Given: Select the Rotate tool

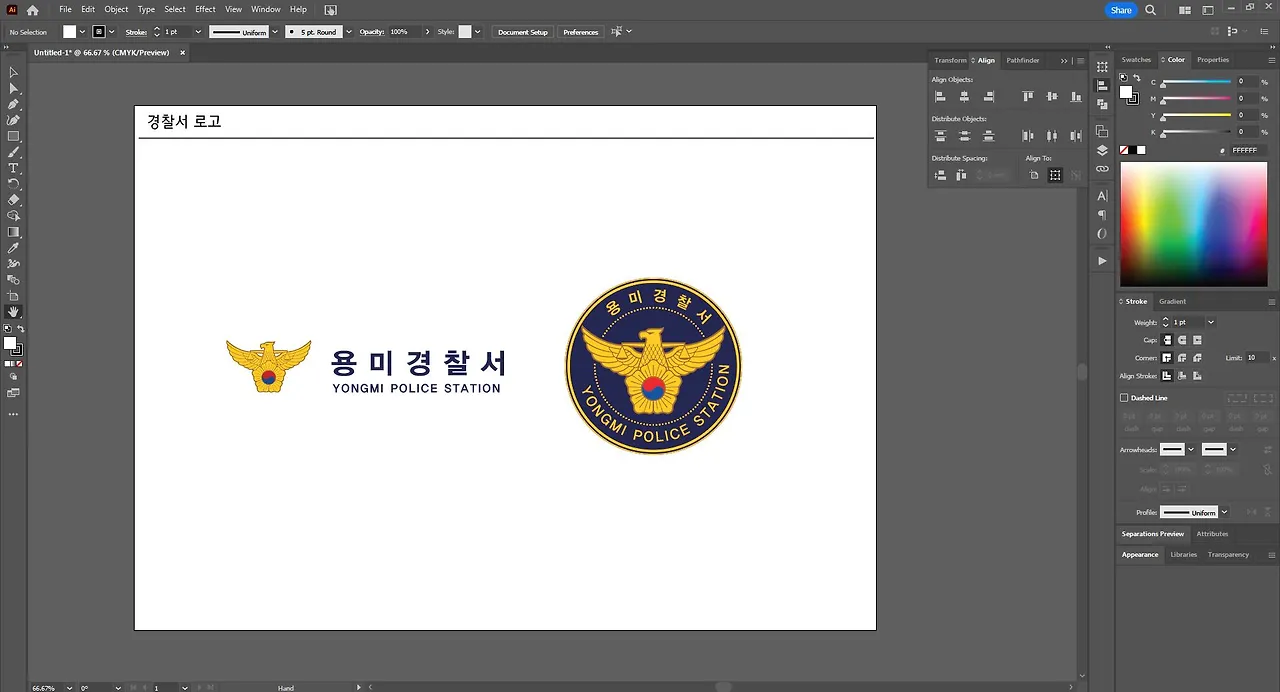Looking at the screenshot, I should pyautogui.click(x=14, y=184).
